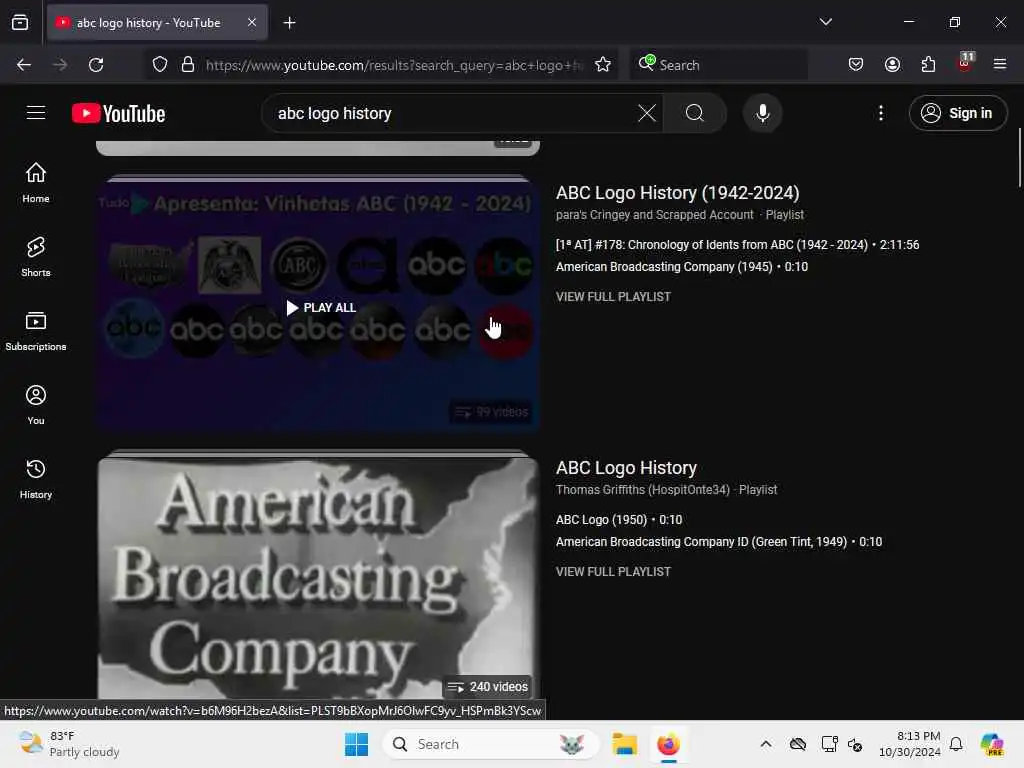Open the You section in the sidebar
Screen dimensions: 1024x768
tap(36, 404)
